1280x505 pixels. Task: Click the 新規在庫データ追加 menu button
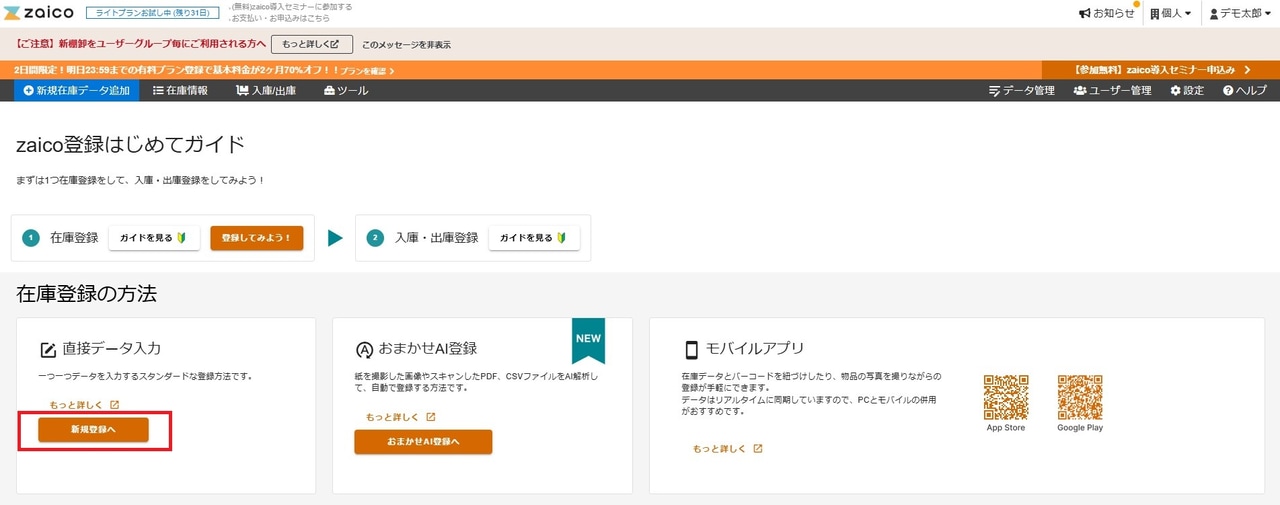coord(77,90)
